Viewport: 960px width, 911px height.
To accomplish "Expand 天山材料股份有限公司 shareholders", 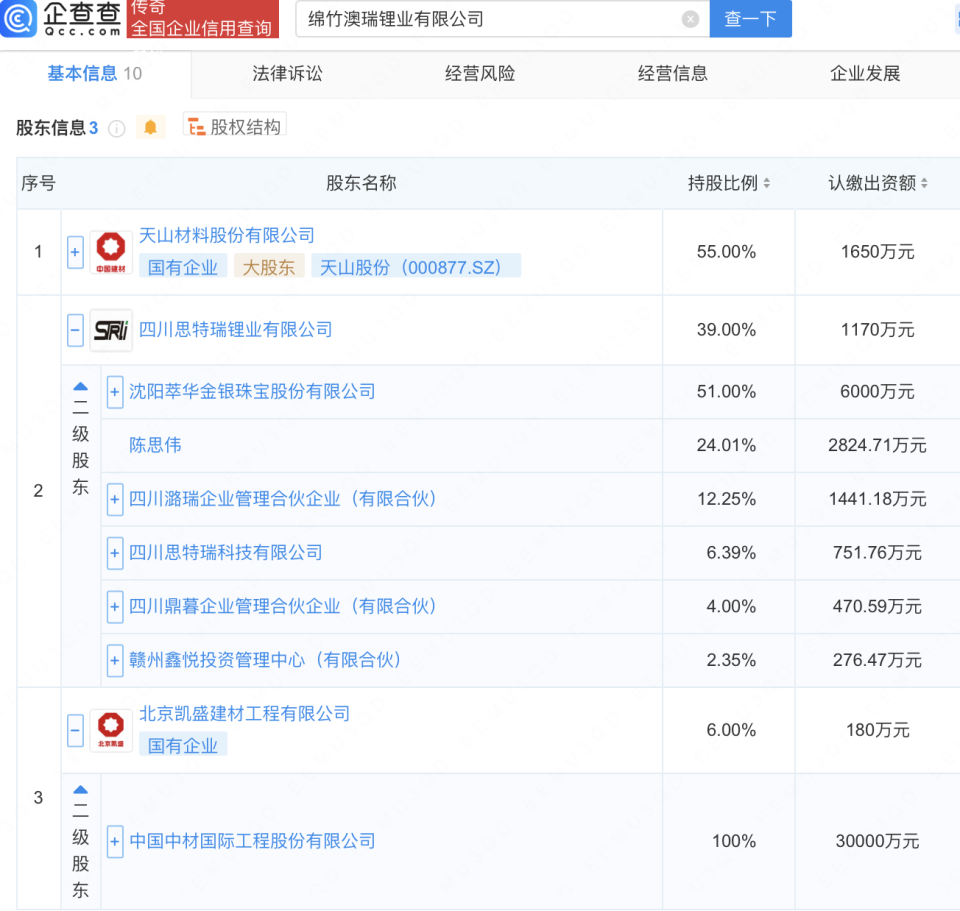I will coord(75,252).
